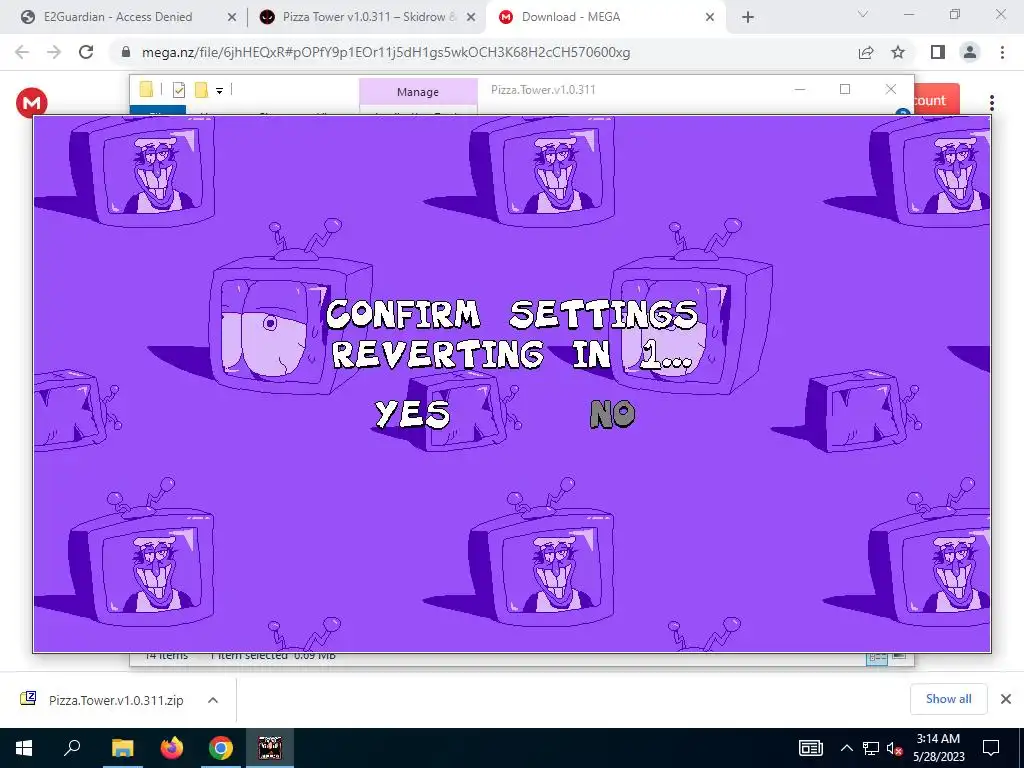
Task: Open Chrome three-dot menu
Action: point(1002,52)
